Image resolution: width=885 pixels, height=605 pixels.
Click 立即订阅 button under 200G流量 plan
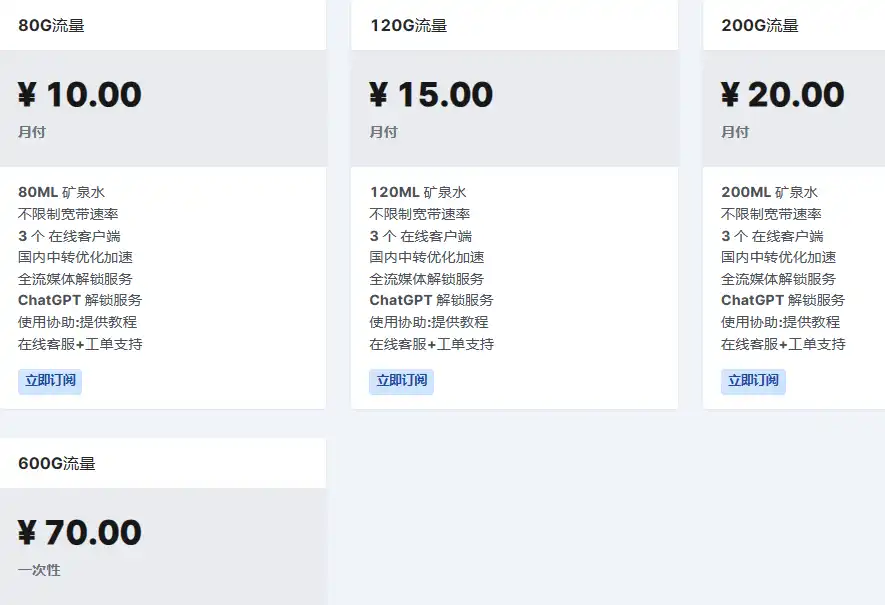(753, 381)
